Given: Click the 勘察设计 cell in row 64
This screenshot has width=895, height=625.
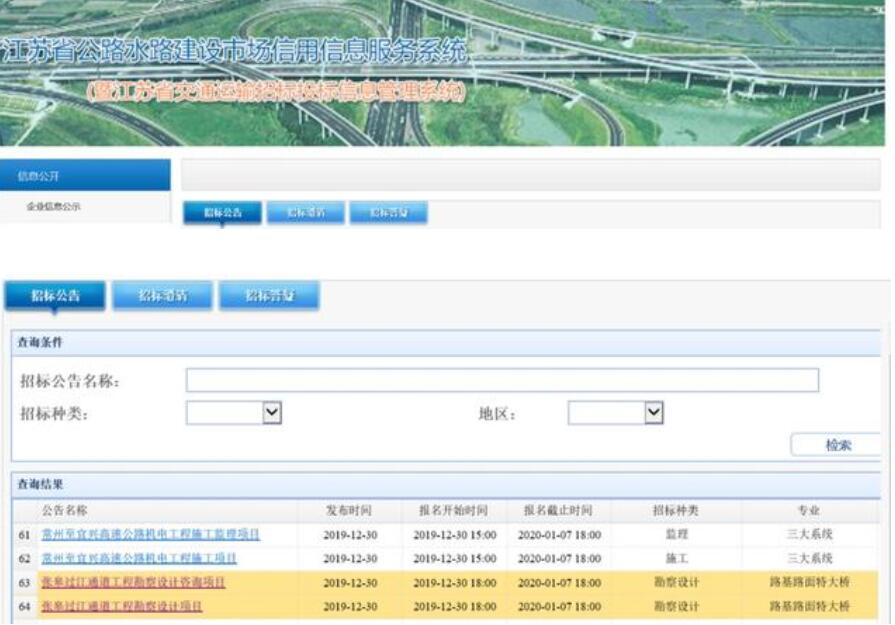Looking at the screenshot, I should click(x=676, y=606).
